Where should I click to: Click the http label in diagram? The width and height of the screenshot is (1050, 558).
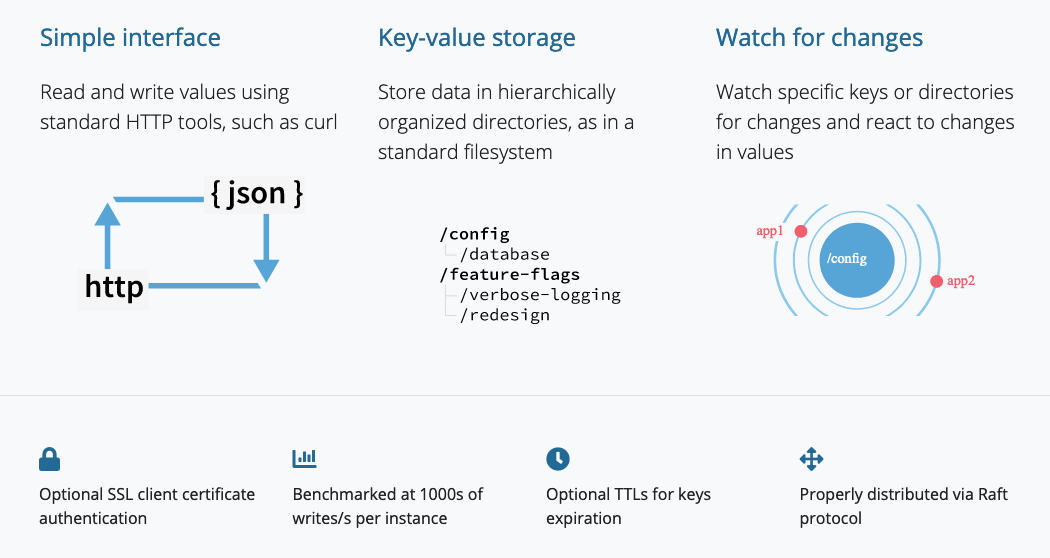[x=114, y=287]
